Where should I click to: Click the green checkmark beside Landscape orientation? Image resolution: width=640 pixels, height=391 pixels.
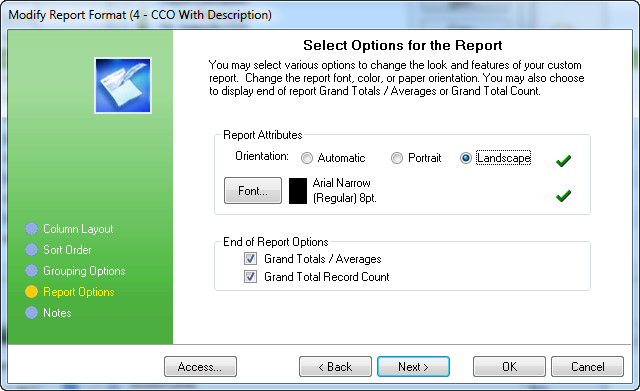click(x=563, y=161)
